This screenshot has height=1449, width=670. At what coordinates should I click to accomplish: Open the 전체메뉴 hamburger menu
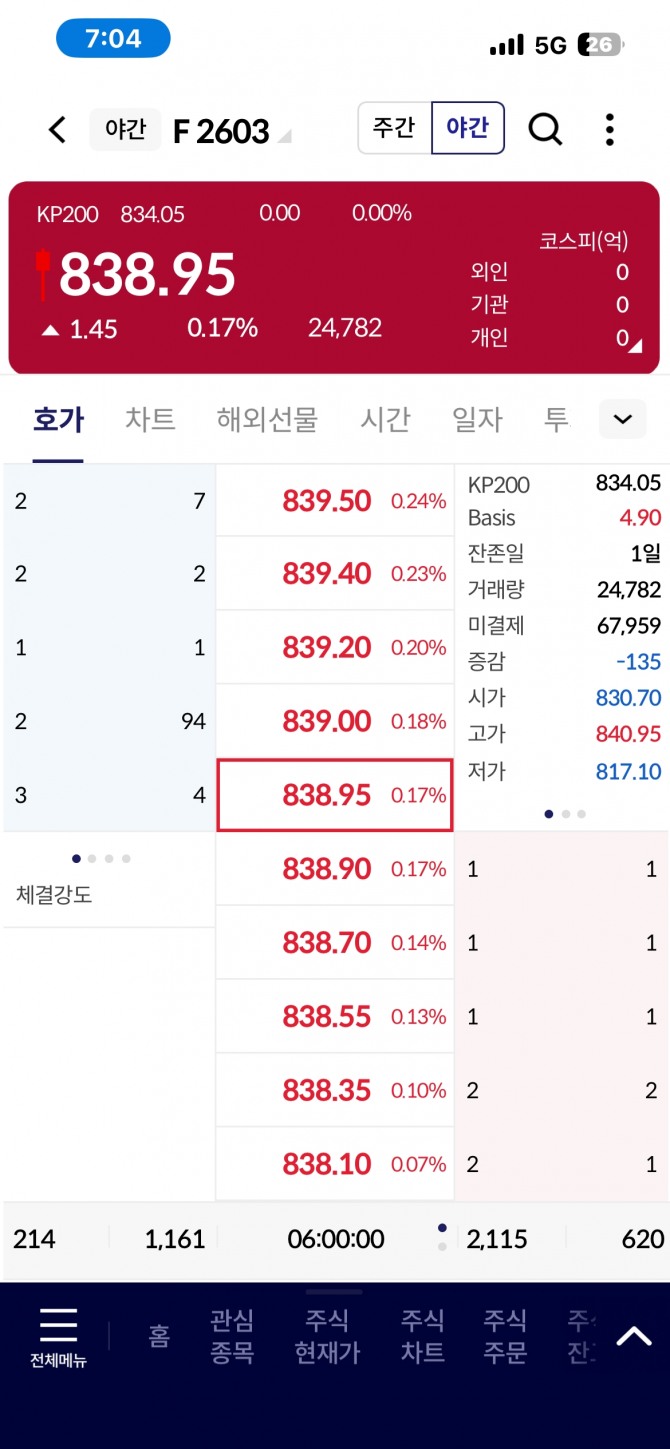pos(58,1336)
